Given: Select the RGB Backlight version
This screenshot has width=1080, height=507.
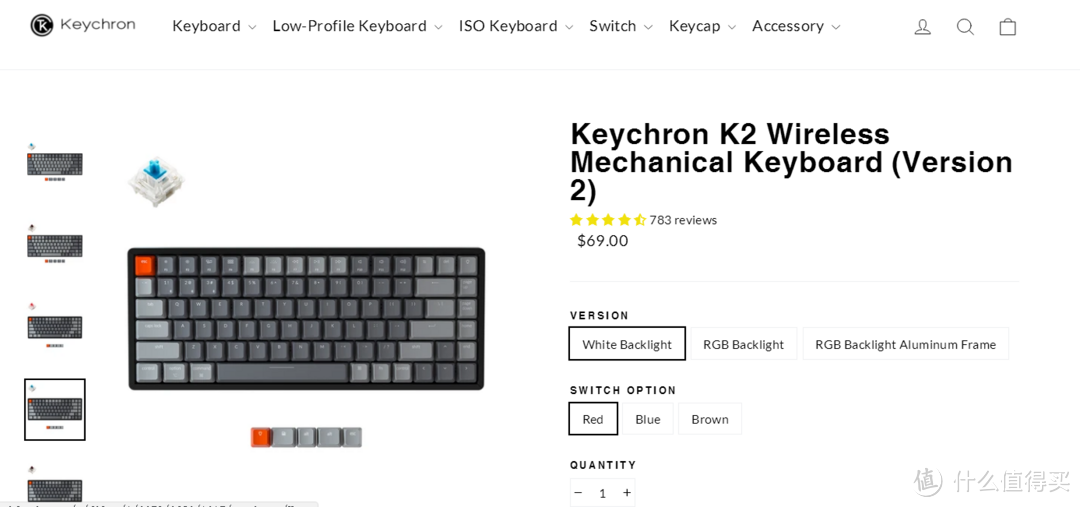Looking at the screenshot, I should point(743,344).
